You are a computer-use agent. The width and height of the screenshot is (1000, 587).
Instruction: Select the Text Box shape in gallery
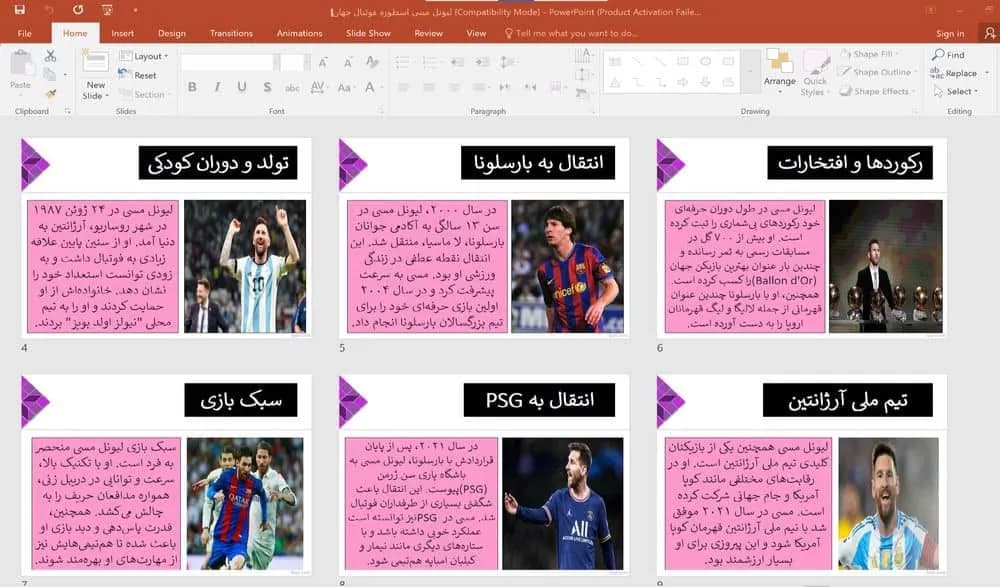coord(615,61)
